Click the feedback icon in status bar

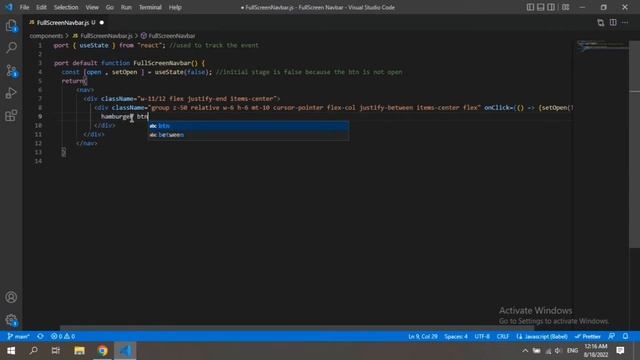(611, 337)
